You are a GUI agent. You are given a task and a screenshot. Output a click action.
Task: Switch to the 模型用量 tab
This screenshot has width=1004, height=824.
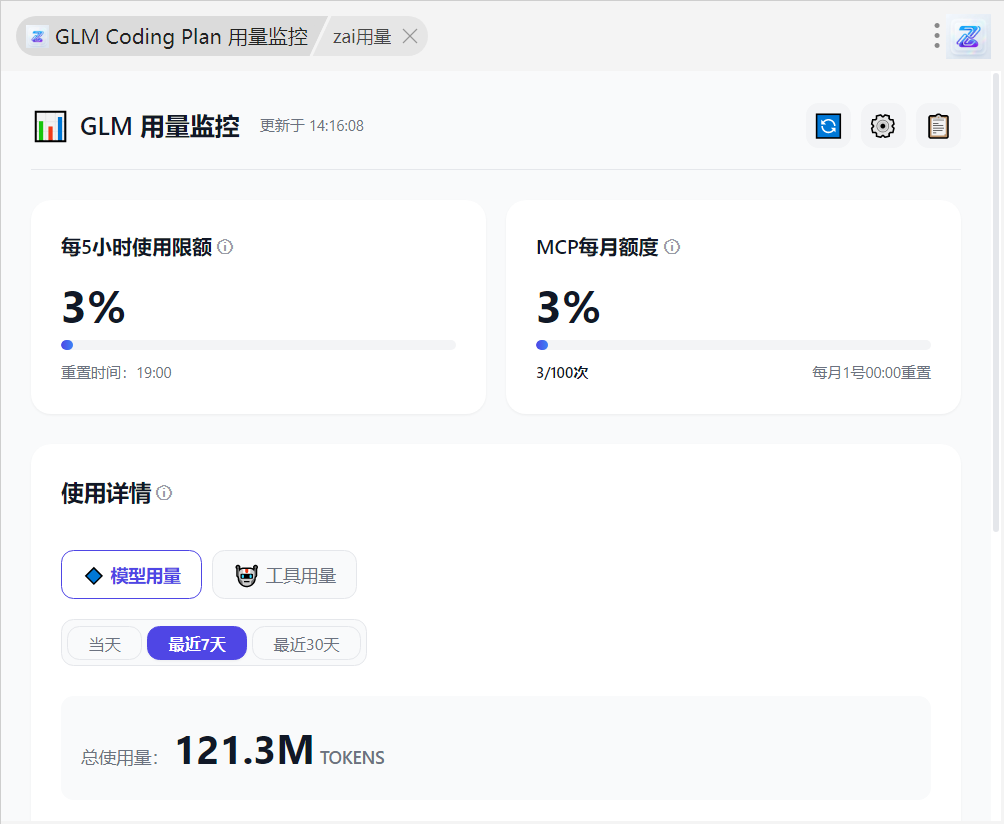(131, 575)
